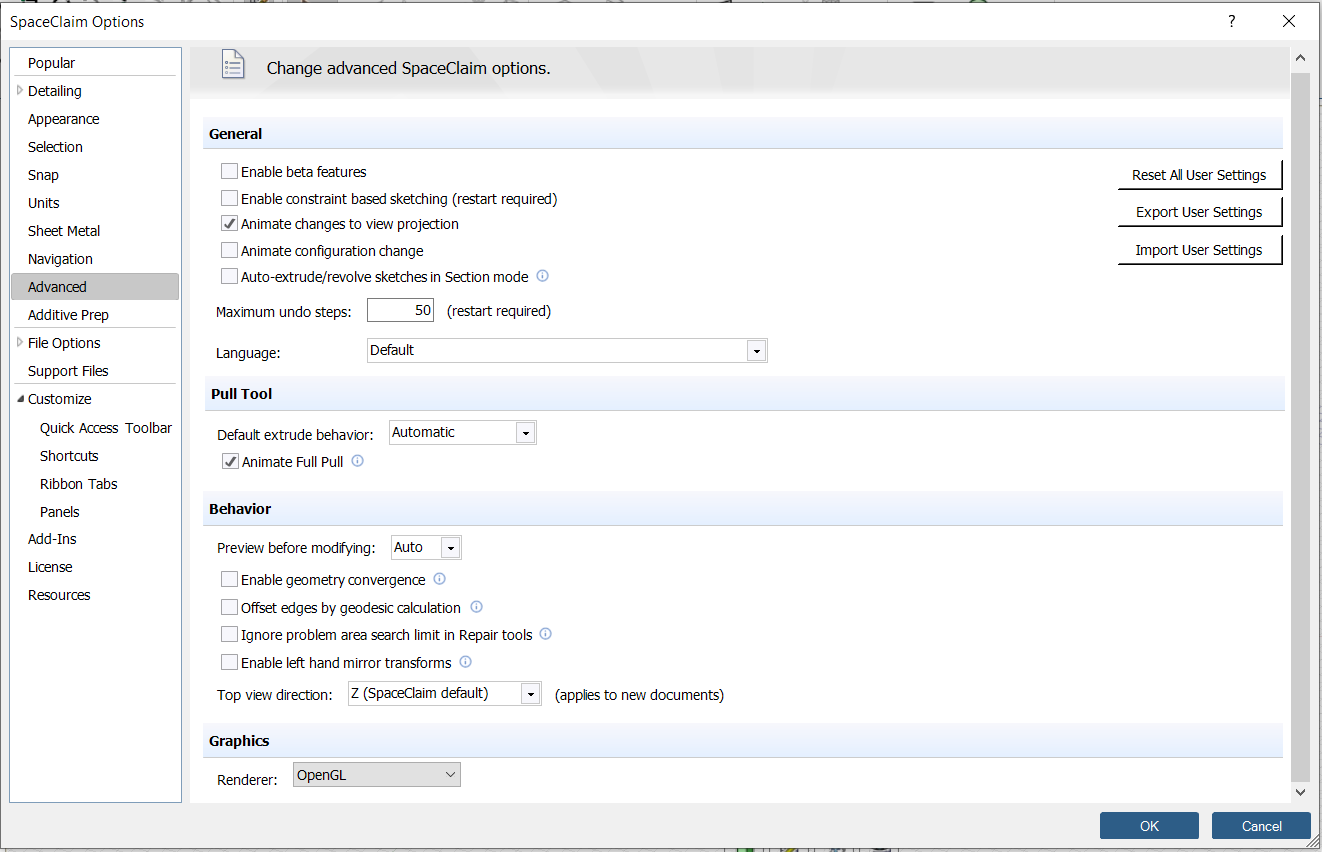Click the vertical scrollbar down arrow
Screen dimensions: 1322x852
click(x=1300, y=792)
